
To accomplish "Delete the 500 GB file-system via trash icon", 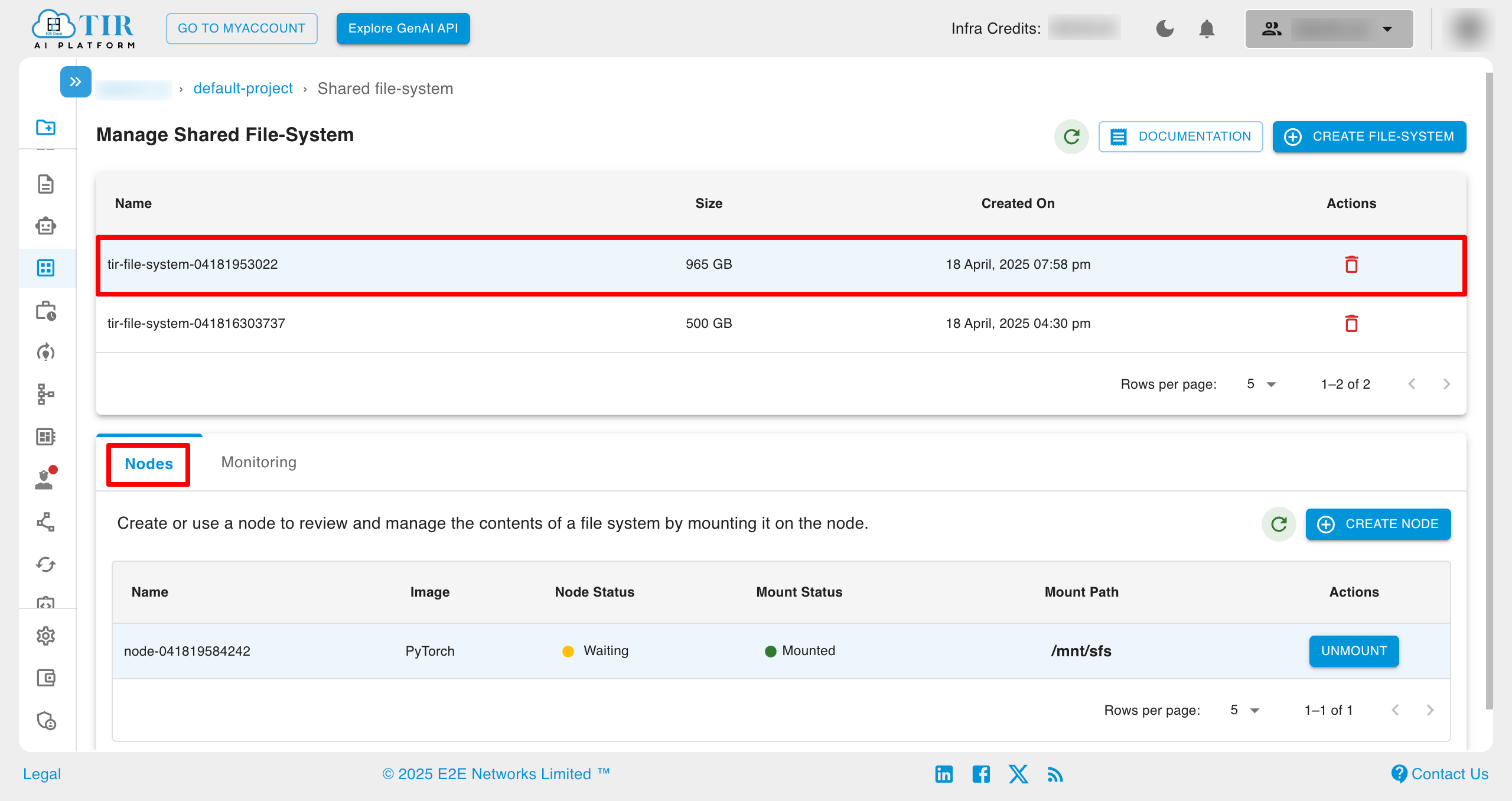I will pos(1351,324).
